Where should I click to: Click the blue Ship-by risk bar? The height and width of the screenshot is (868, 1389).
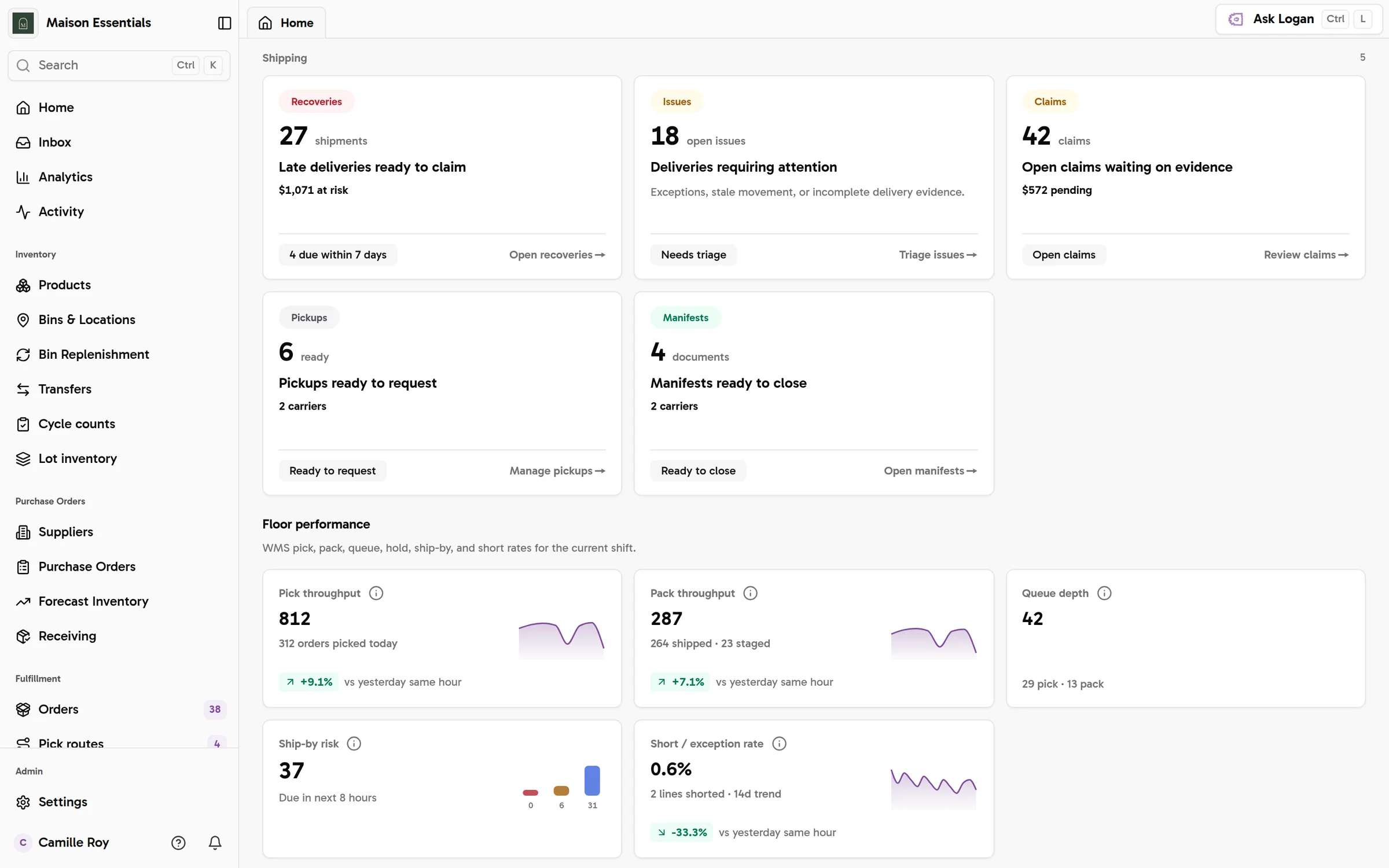coord(592,780)
